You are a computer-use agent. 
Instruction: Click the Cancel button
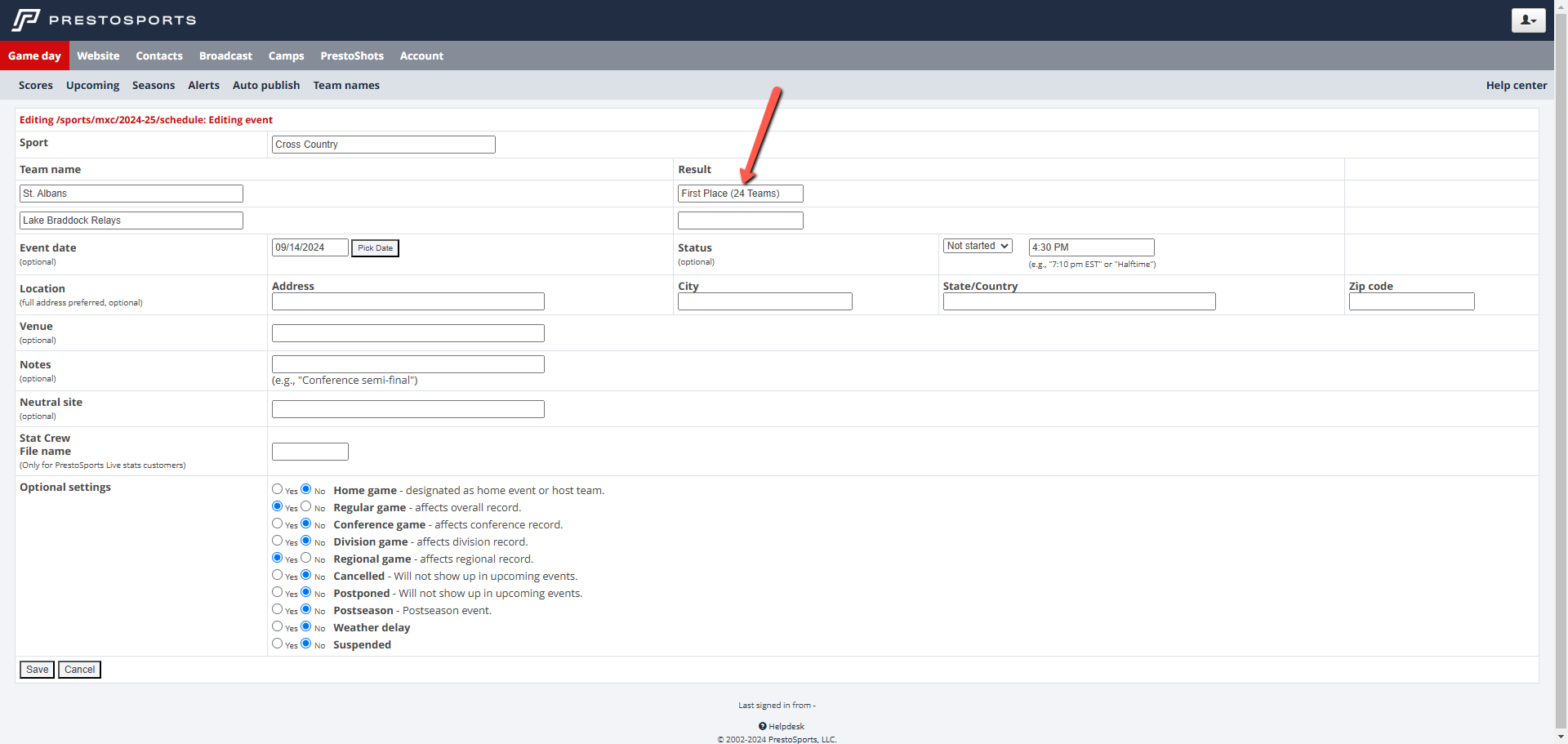point(79,670)
